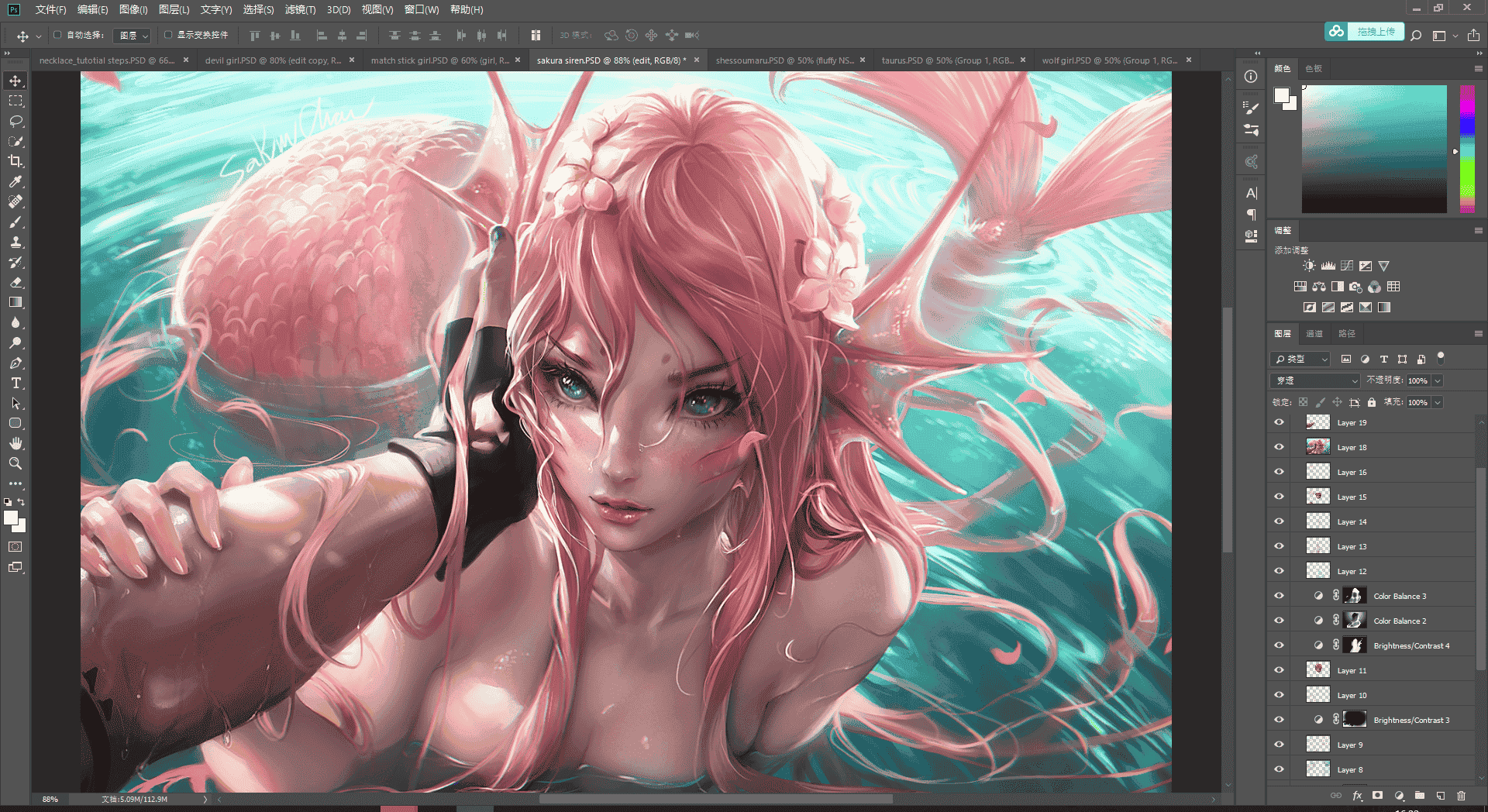Click the toolbar foreground color swatch
This screenshot has height=812, width=1488.
point(11,518)
